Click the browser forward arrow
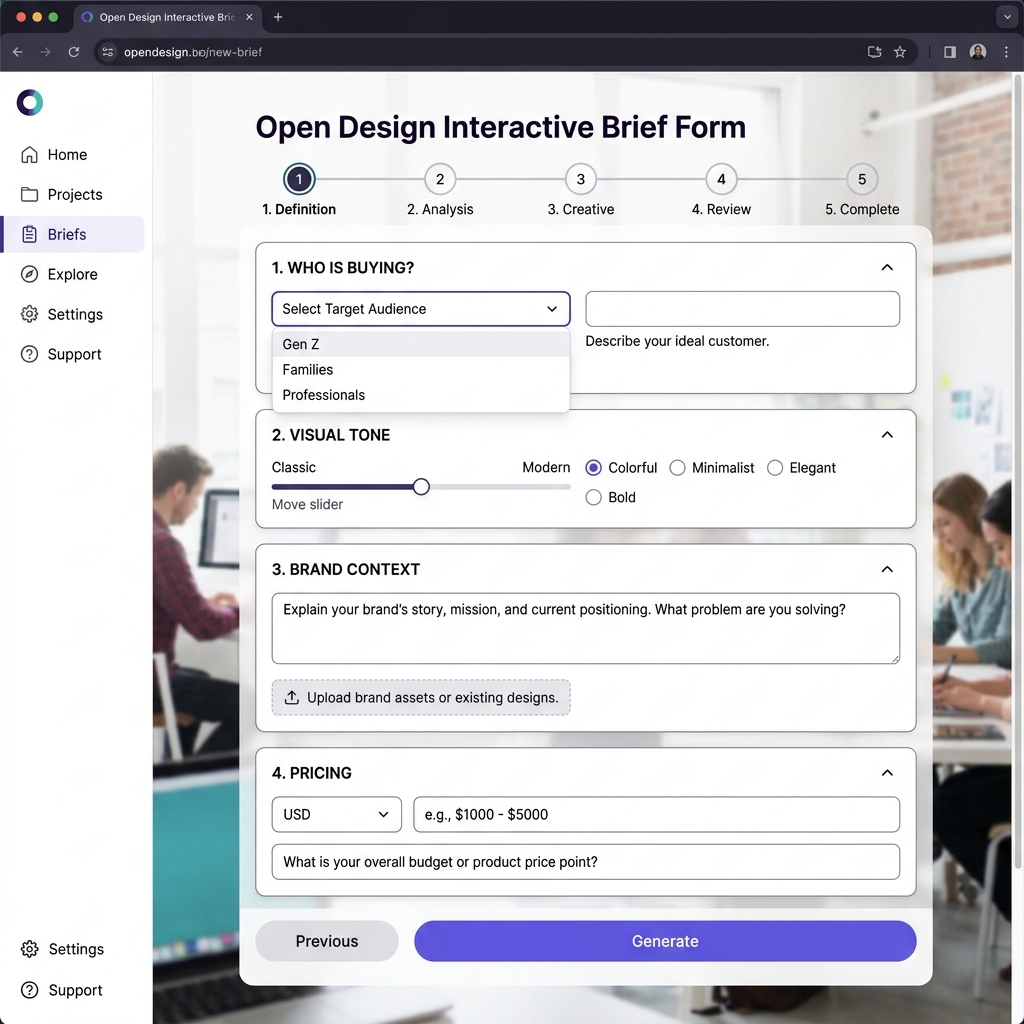This screenshot has height=1024, width=1024. pyautogui.click(x=45, y=52)
